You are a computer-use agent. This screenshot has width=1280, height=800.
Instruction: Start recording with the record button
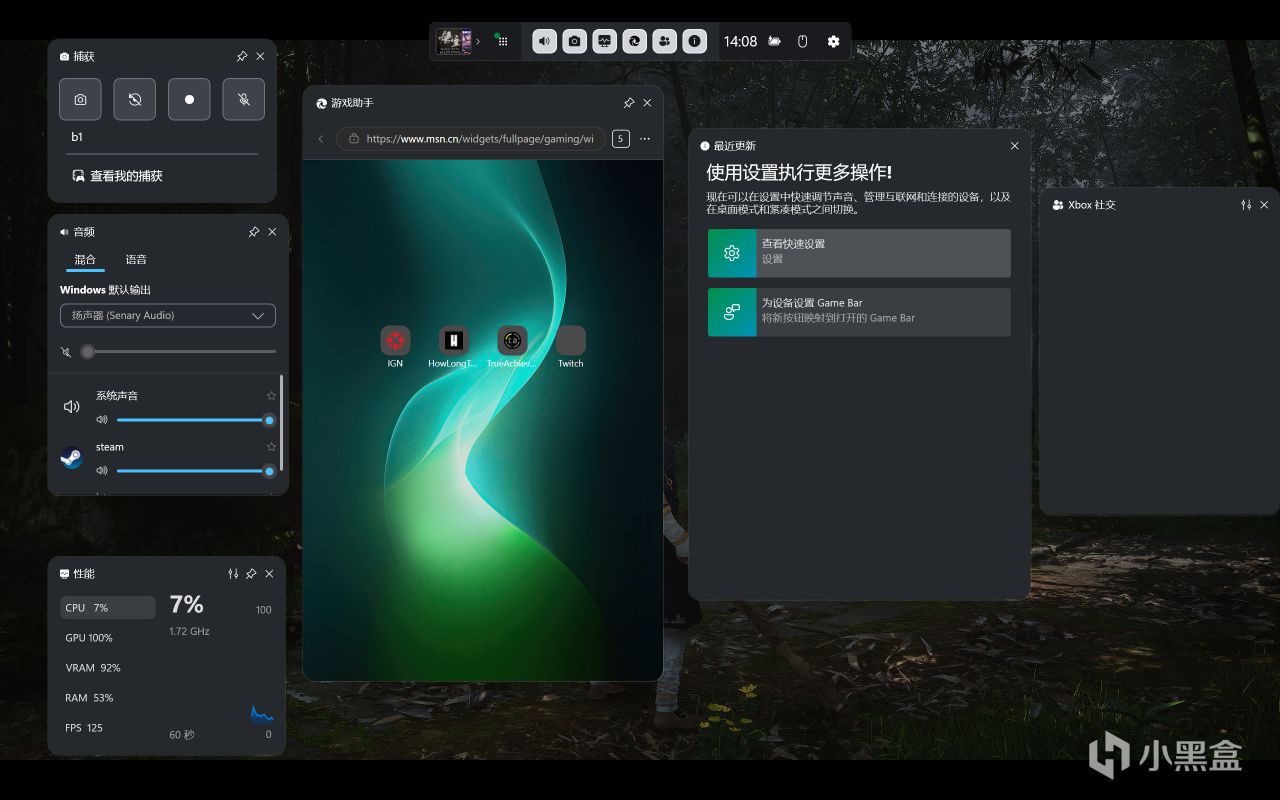point(189,99)
